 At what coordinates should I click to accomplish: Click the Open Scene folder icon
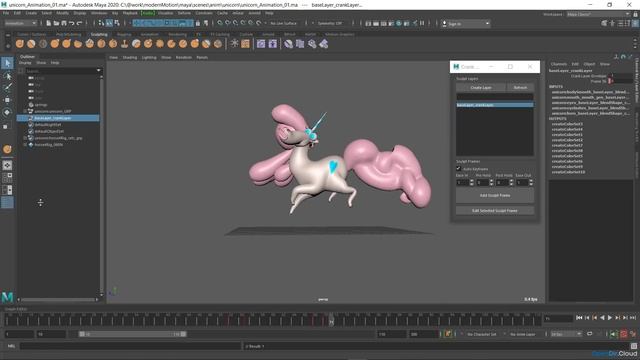(x=56, y=23)
